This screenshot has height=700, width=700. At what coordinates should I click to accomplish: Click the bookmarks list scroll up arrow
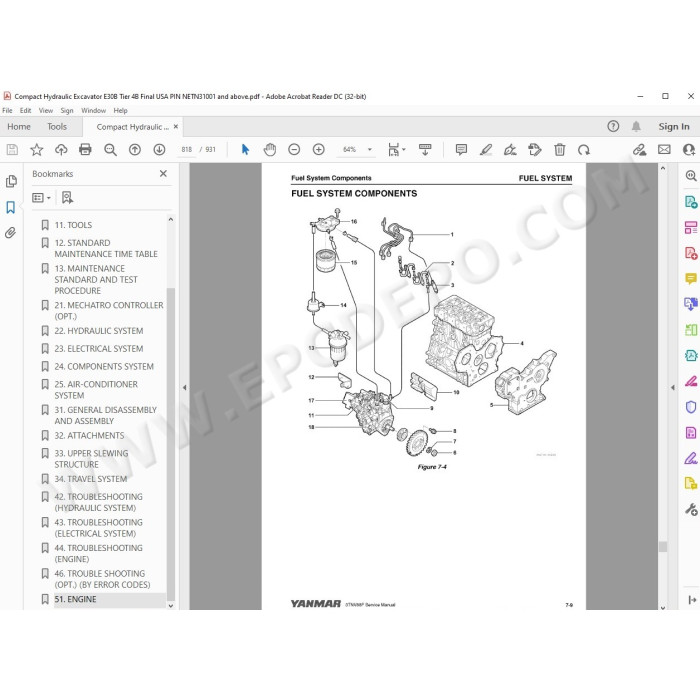(x=171, y=219)
